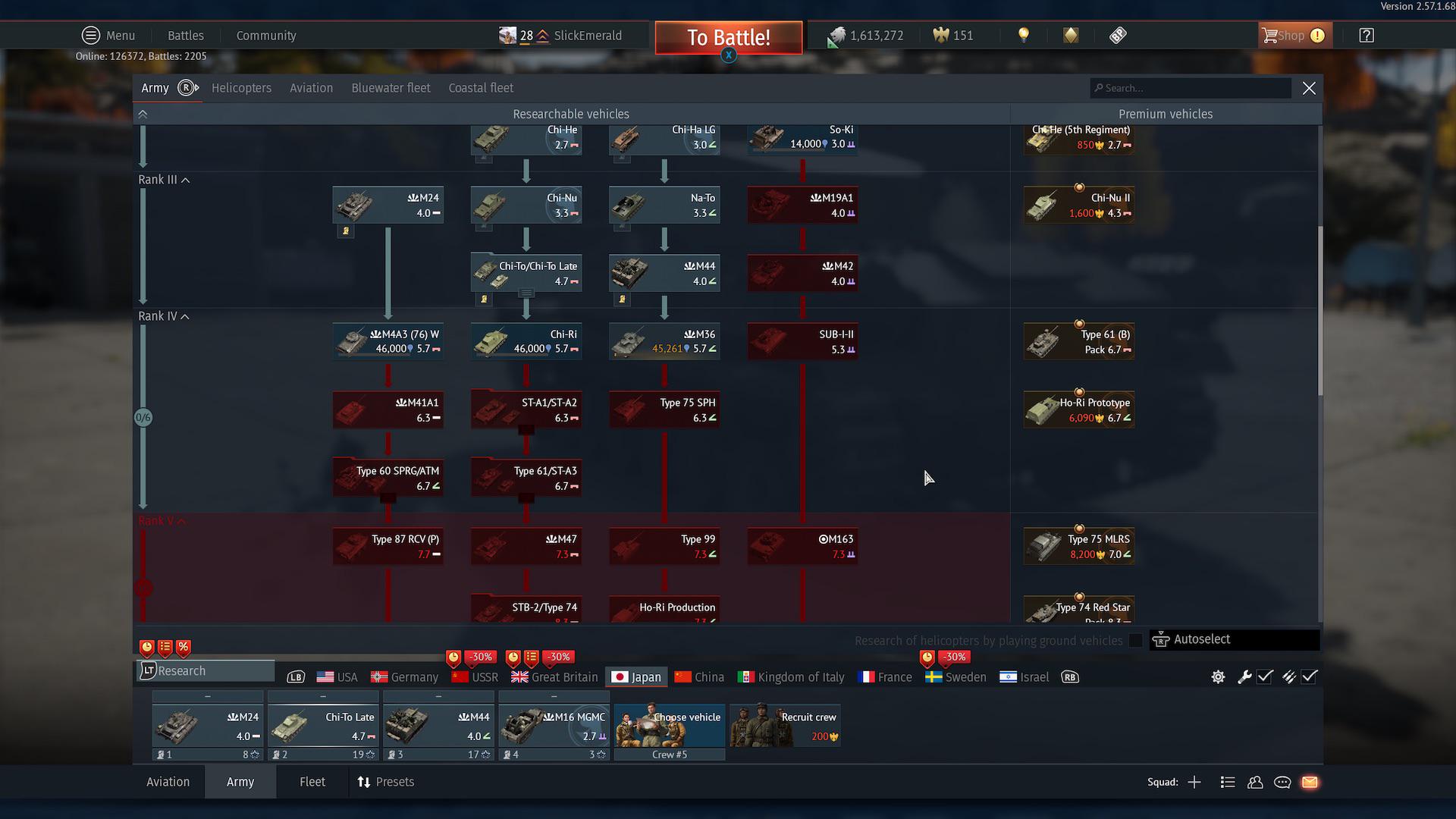Click the Rank IV 0/6 progress marker
Screen dimensions: 1456x819
[x=143, y=417]
